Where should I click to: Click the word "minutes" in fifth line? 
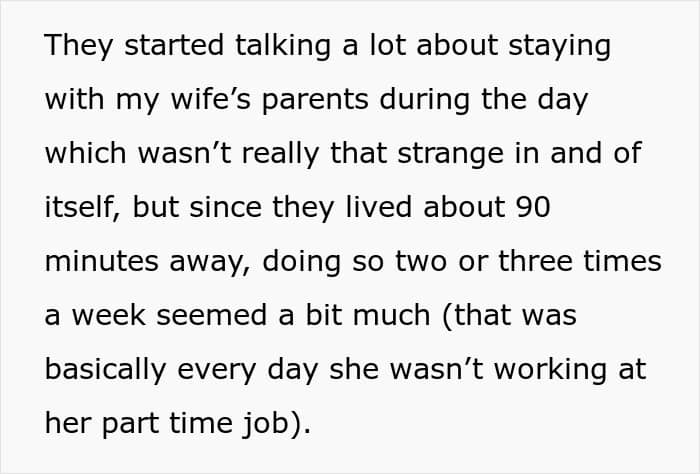point(101,262)
